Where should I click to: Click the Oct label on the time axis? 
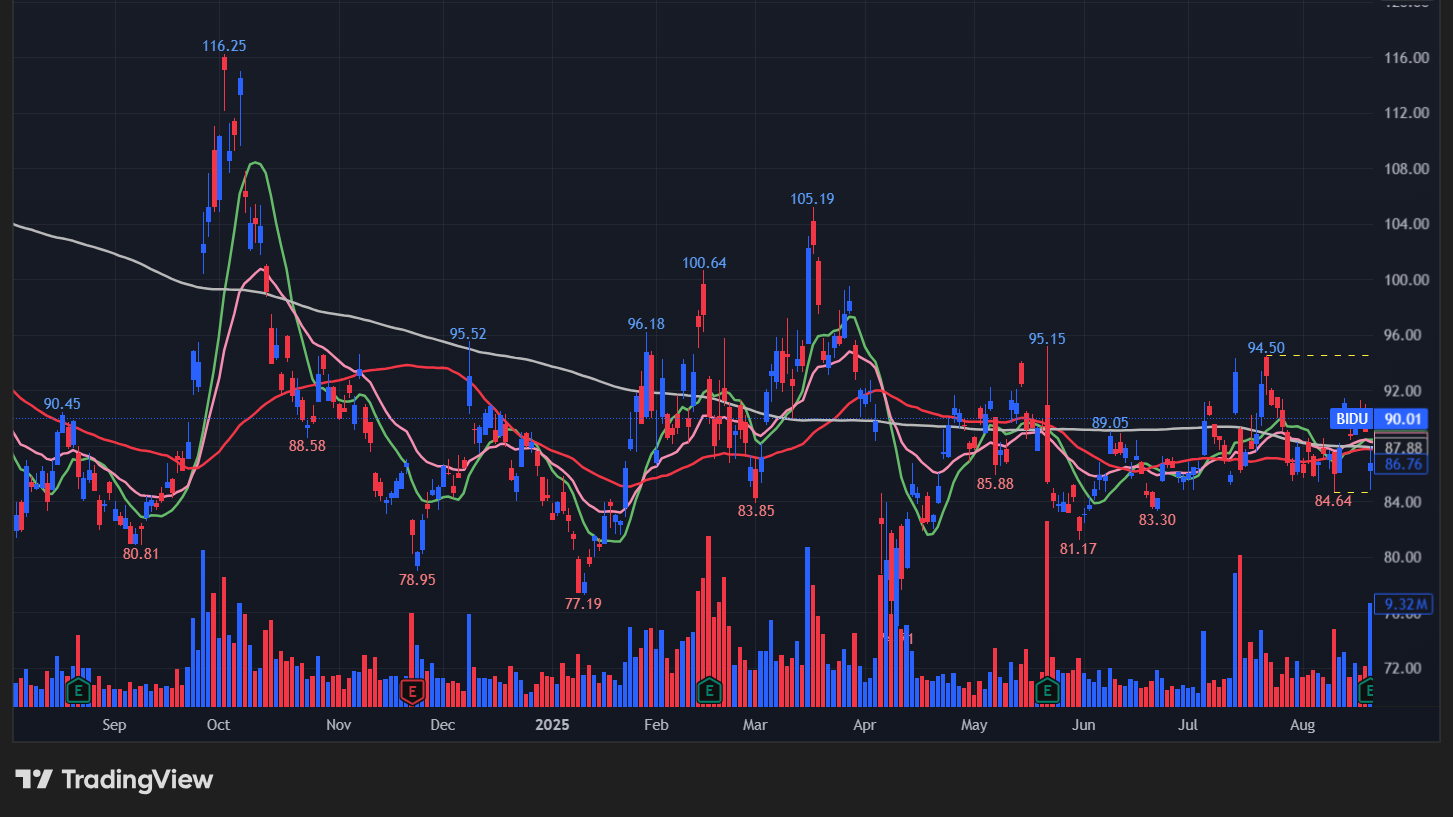[218, 725]
